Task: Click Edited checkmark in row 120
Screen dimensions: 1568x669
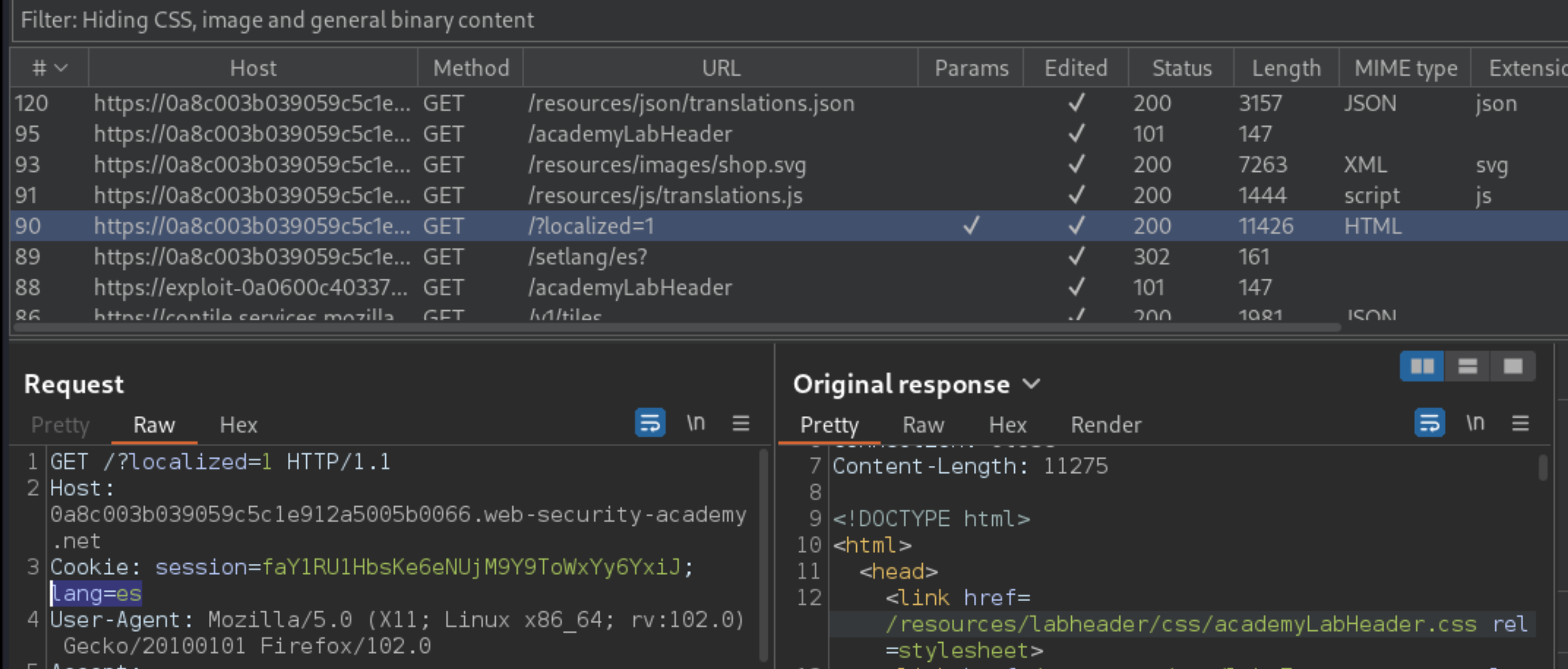Action: point(1076,103)
